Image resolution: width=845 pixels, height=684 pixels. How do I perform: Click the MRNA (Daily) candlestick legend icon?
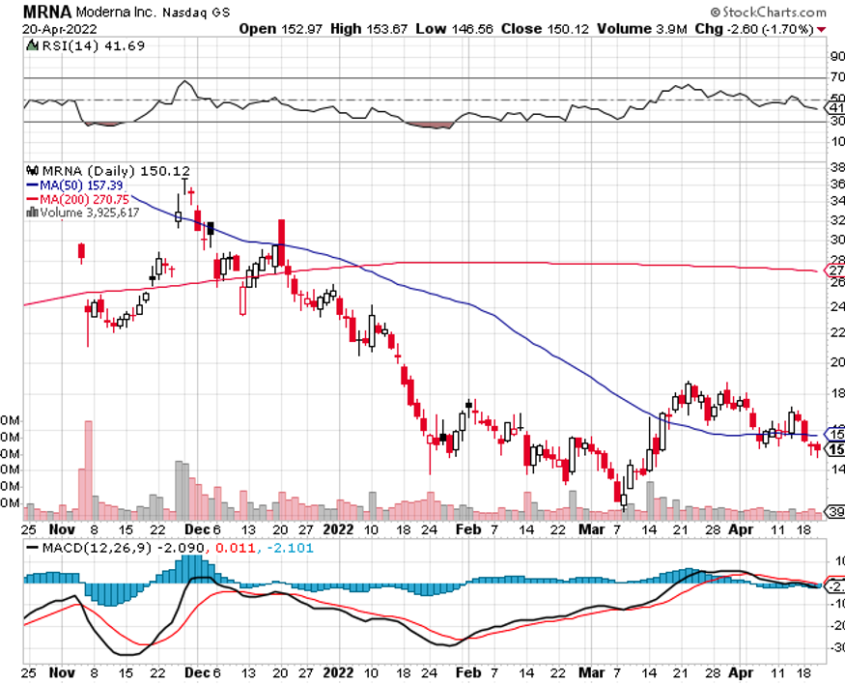tap(29, 171)
